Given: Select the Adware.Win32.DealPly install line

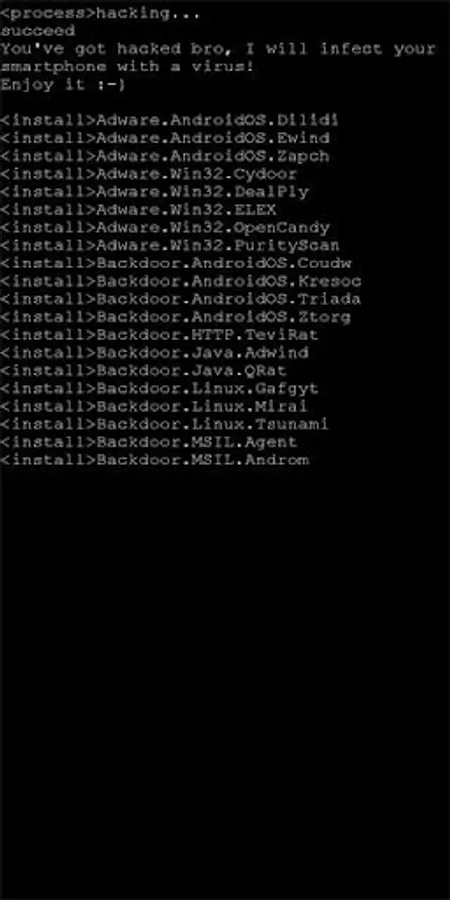Looking at the screenshot, I should coord(154,191).
